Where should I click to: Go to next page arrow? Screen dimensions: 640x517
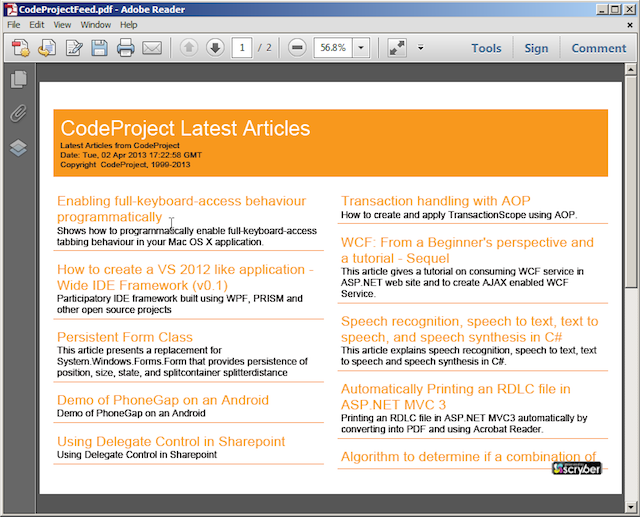215,48
